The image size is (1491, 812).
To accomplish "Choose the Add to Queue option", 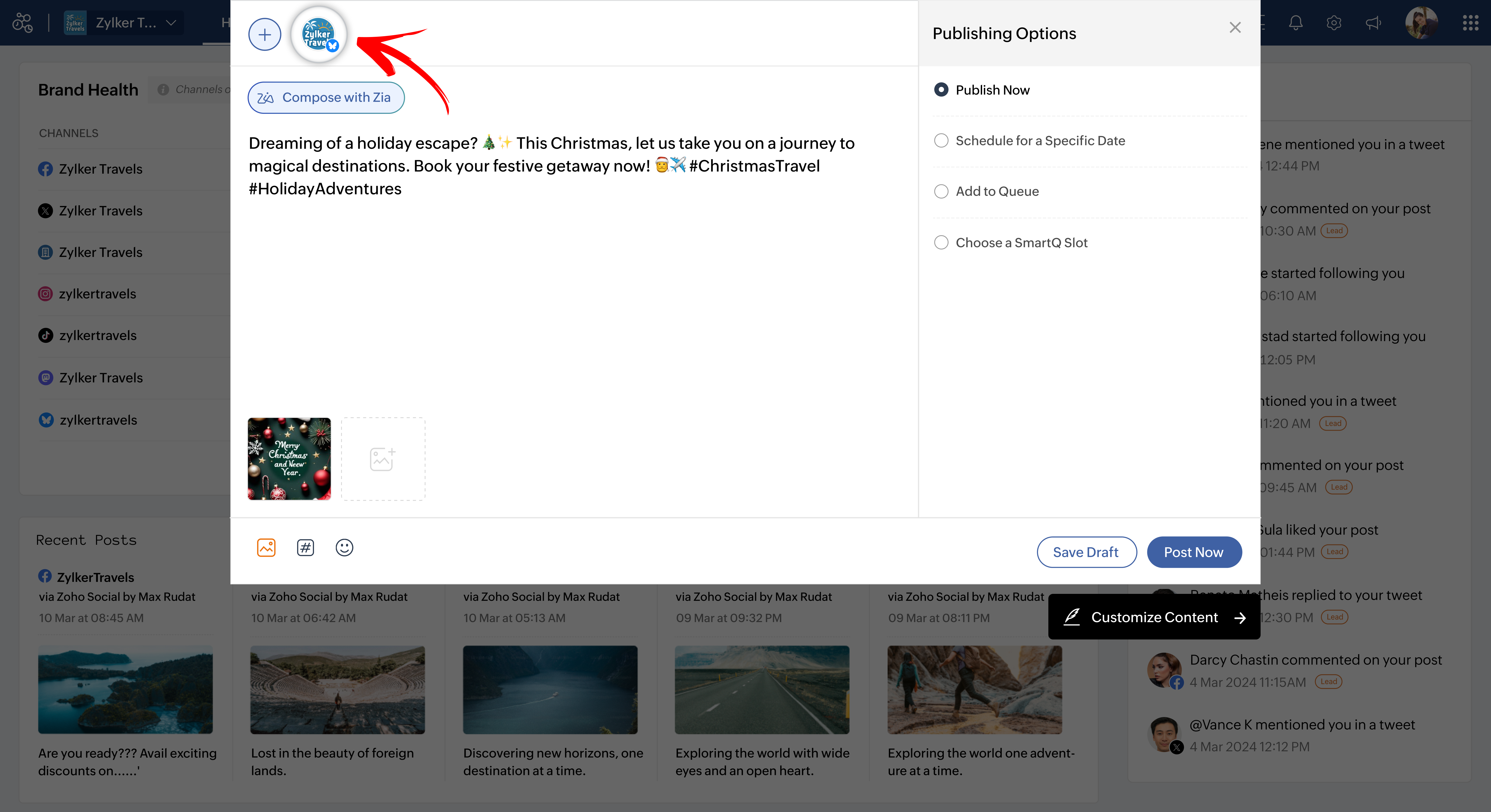I will [x=941, y=191].
